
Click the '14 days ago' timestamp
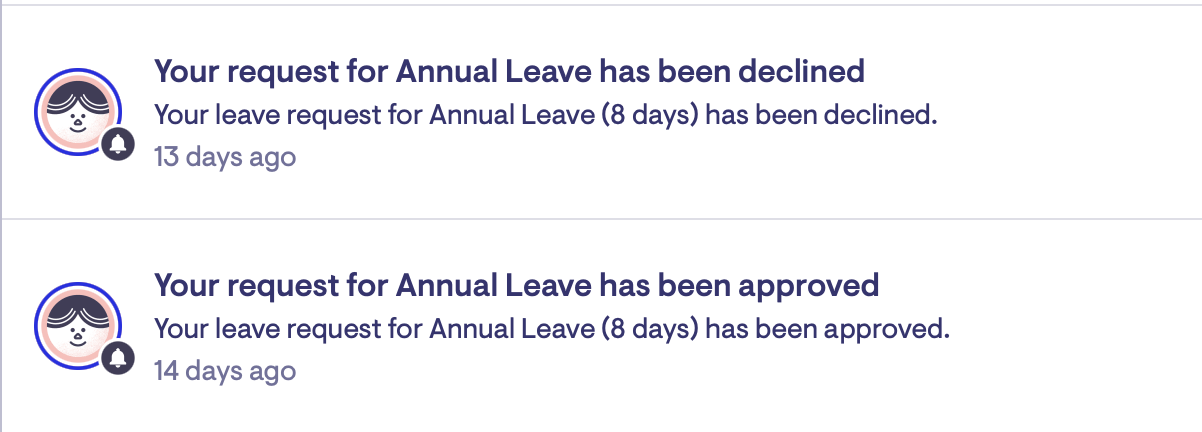224,371
